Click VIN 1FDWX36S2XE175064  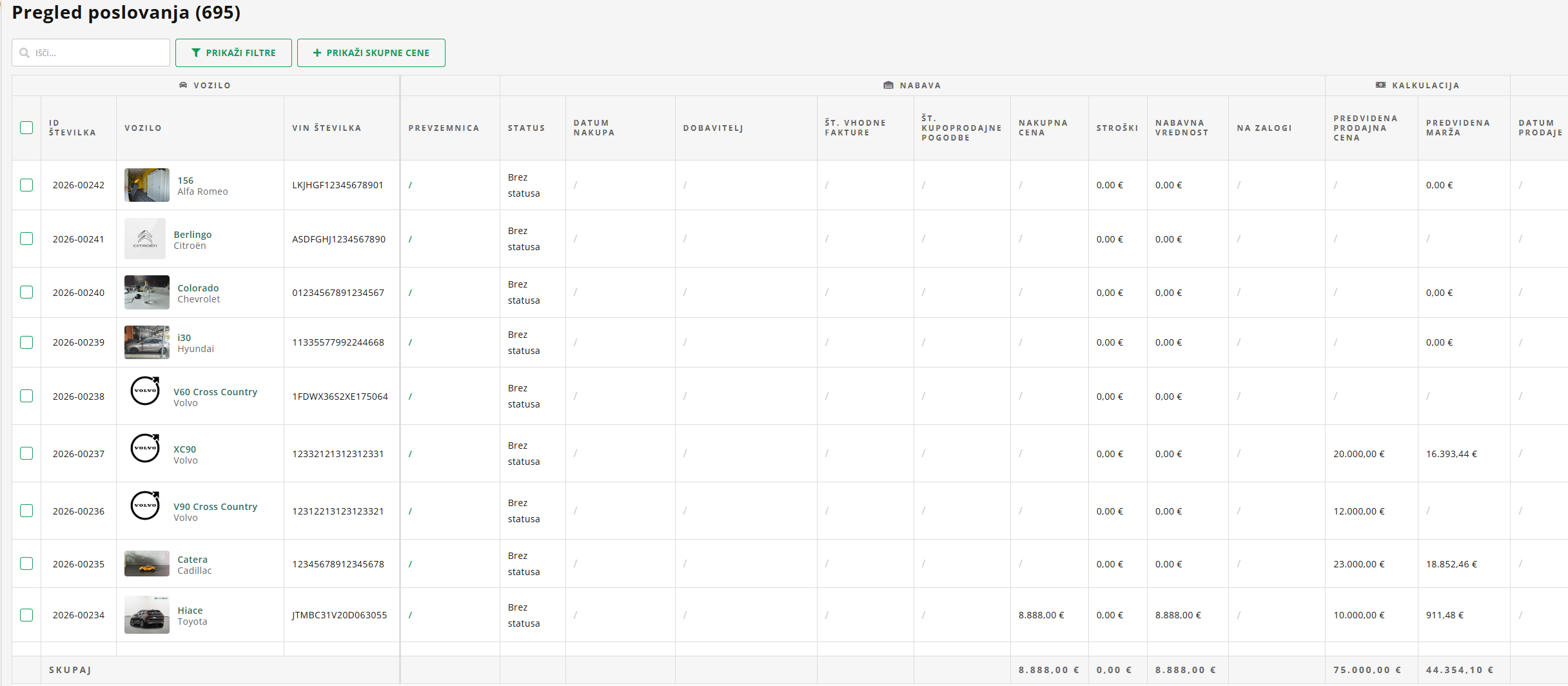[x=340, y=397]
